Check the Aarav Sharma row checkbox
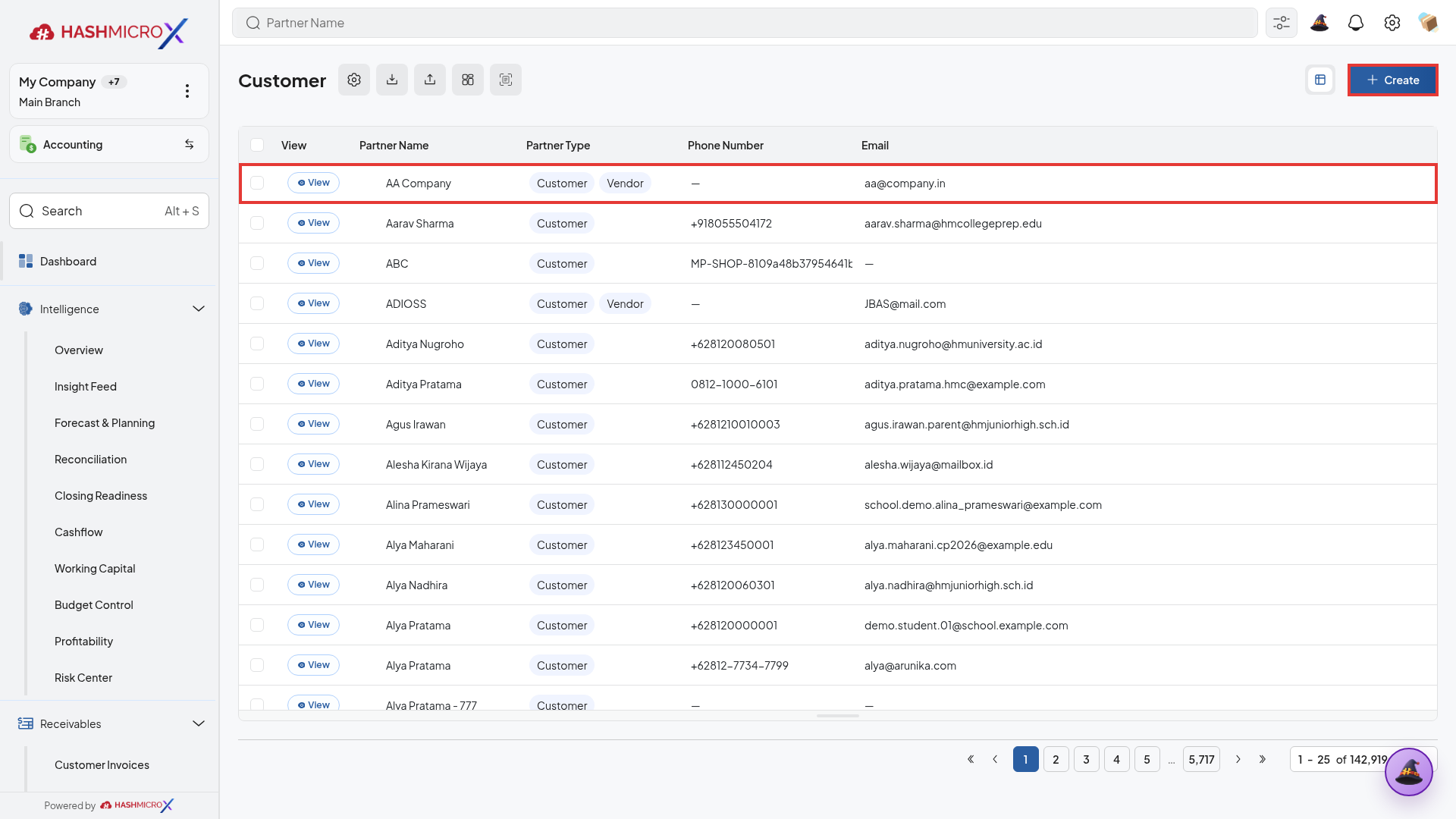The width and height of the screenshot is (1456, 819). pos(257,223)
